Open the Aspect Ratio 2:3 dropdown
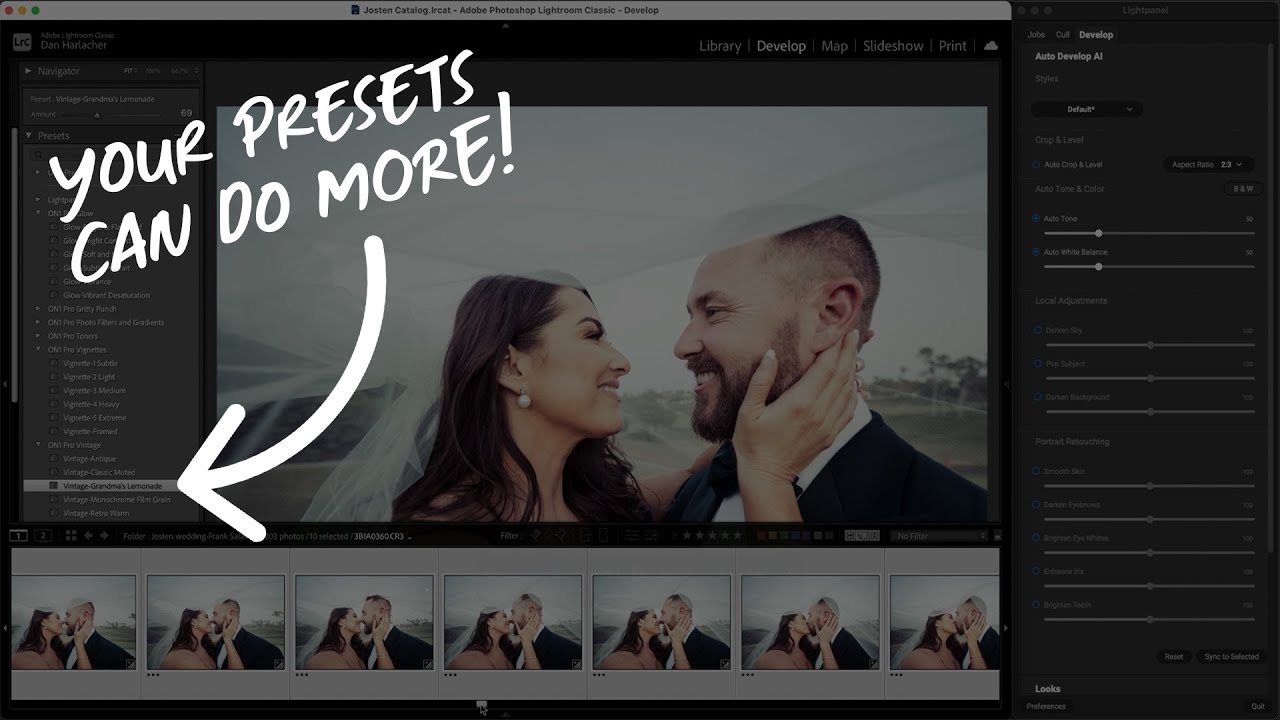 [1209, 165]
